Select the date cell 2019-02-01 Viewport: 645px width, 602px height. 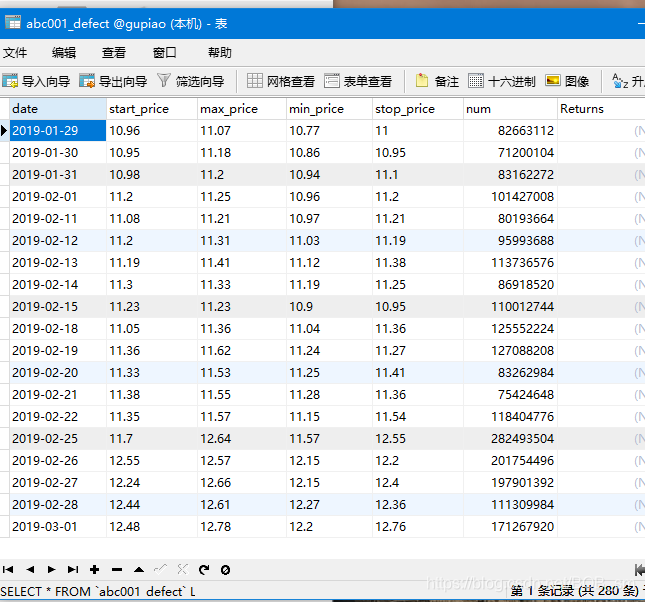58,196
